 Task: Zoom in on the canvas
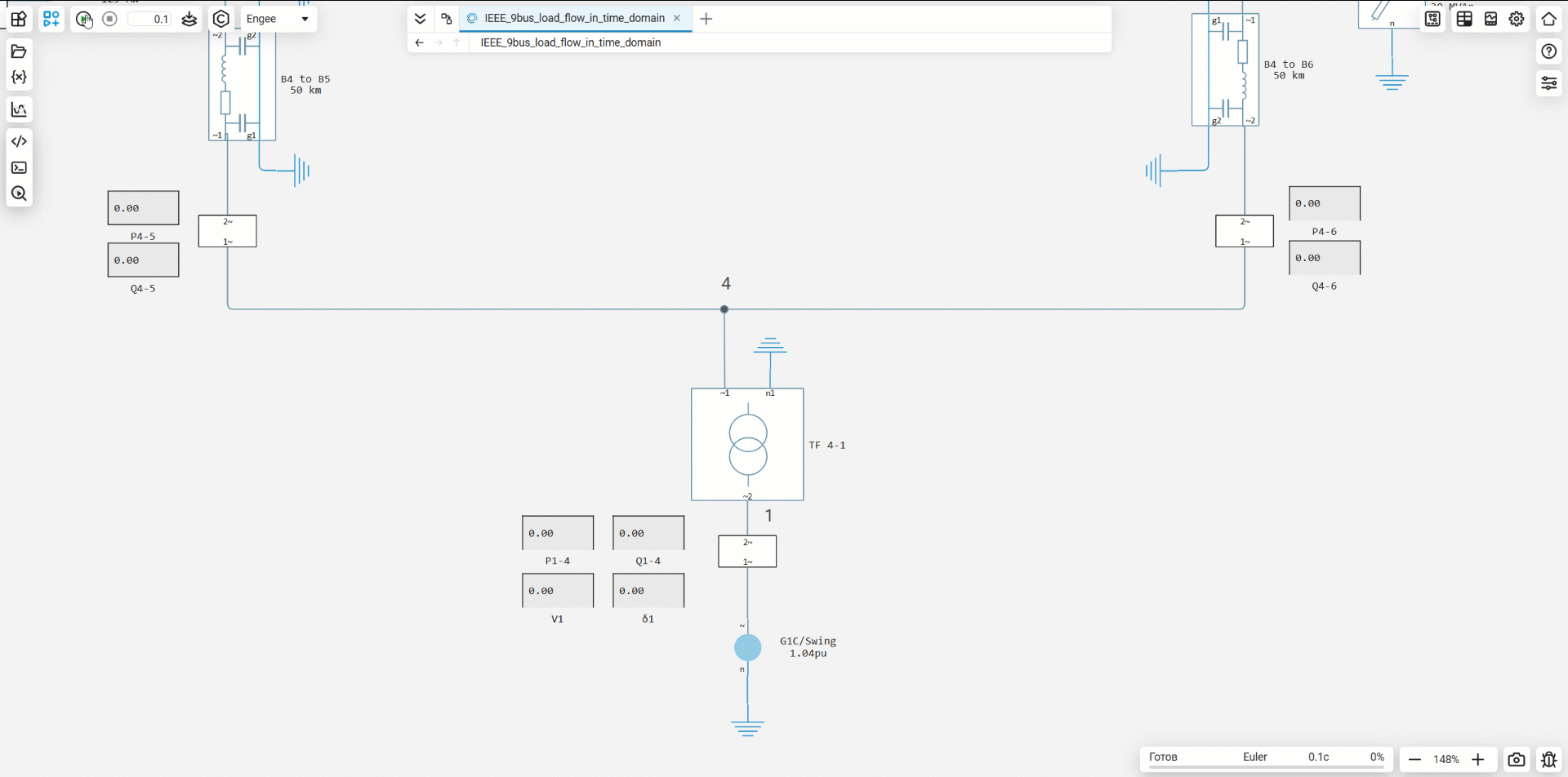point(1478,760)
